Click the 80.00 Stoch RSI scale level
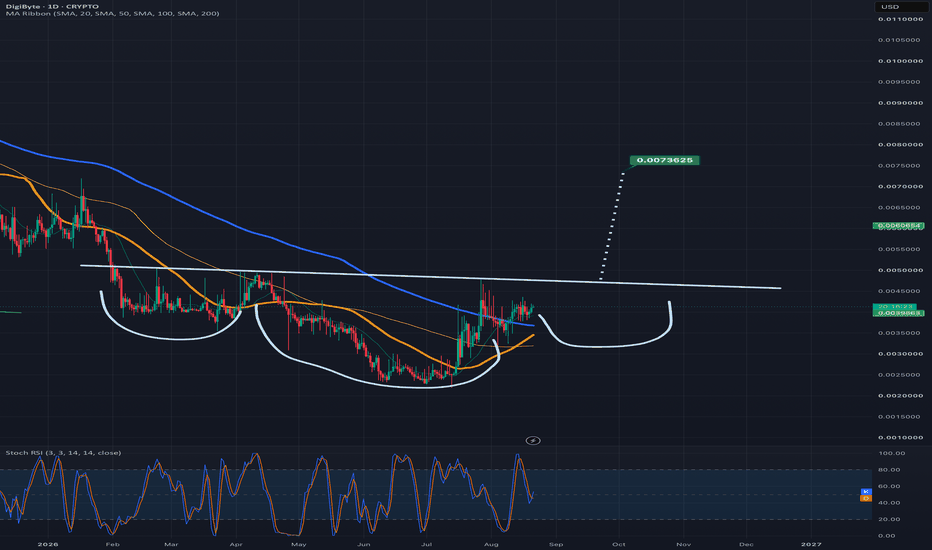 [x=891, y=470]
